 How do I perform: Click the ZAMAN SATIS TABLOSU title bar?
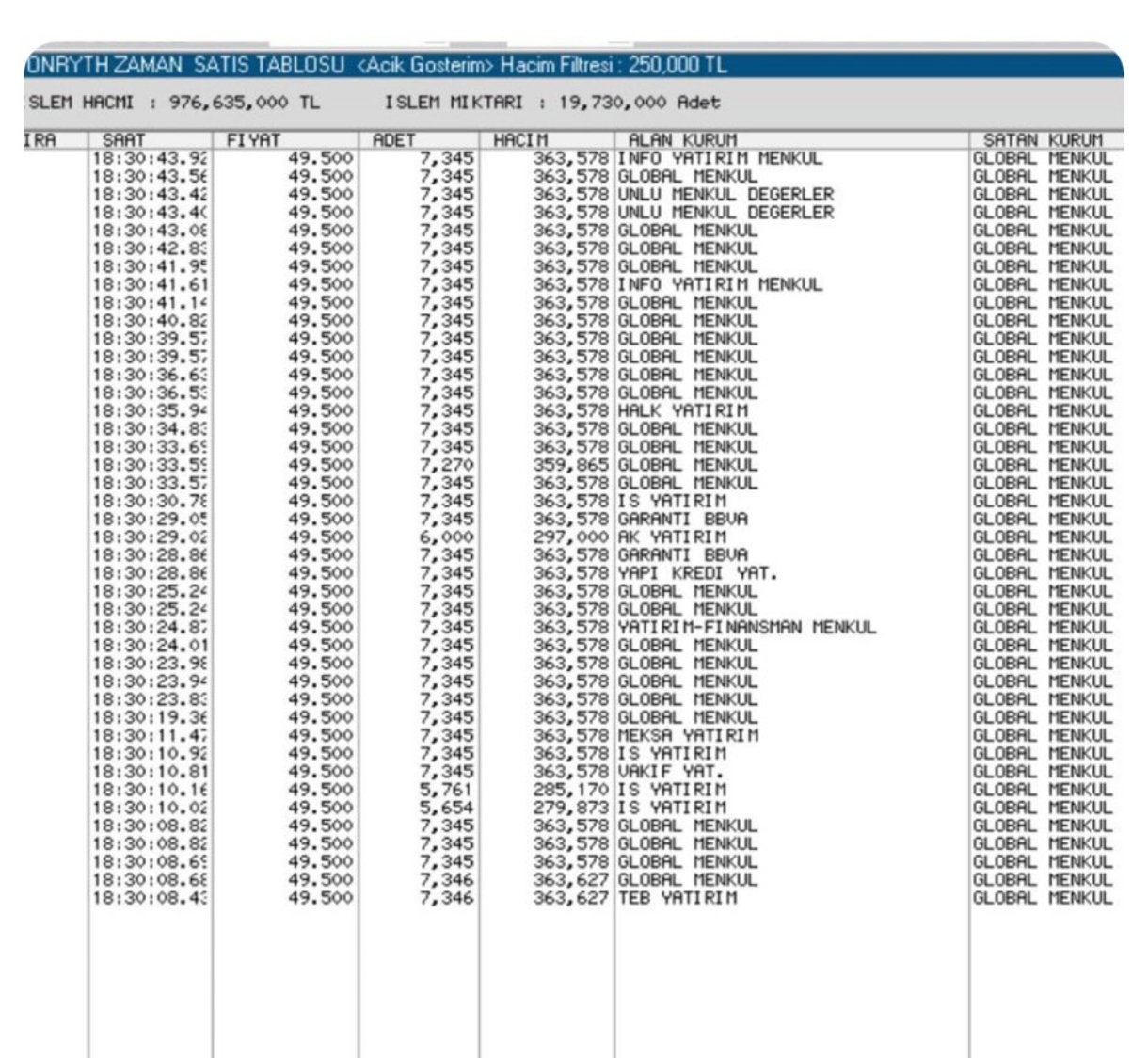click(574, 65)
